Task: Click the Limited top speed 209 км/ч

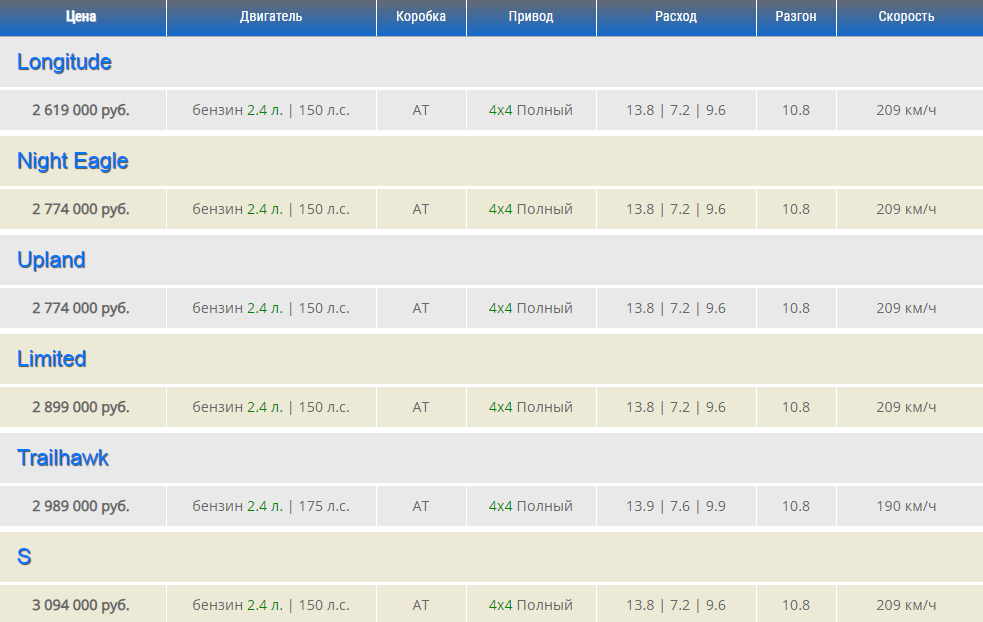Action: [907, 408]
